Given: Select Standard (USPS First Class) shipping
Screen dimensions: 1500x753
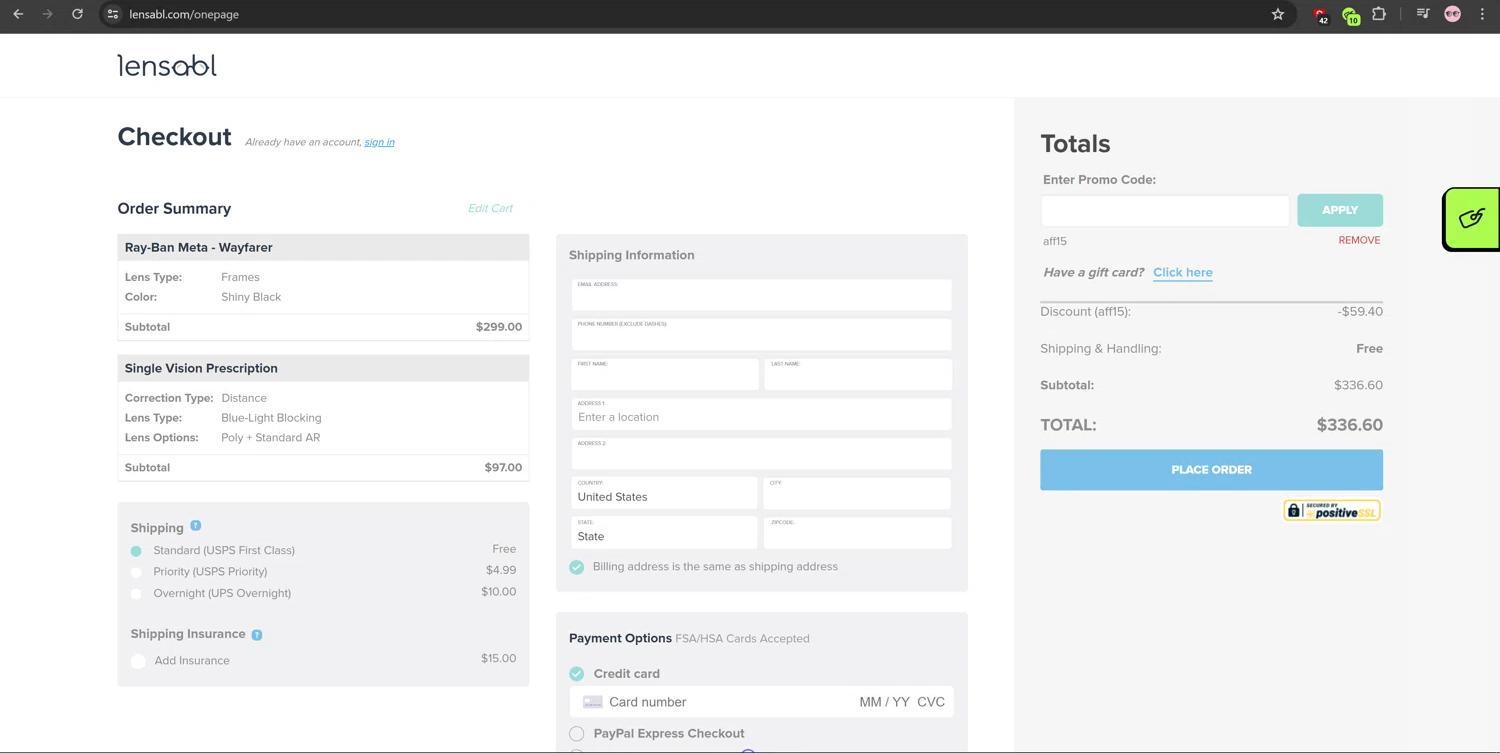Looking at the screenshot, I should [136, 551].
